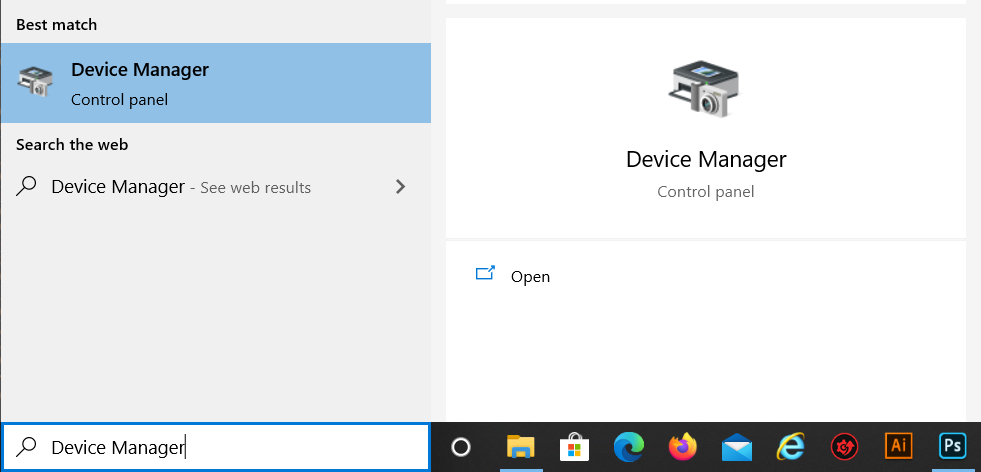
Task: Click the magnifier icon in the search box
Action: 26,447
